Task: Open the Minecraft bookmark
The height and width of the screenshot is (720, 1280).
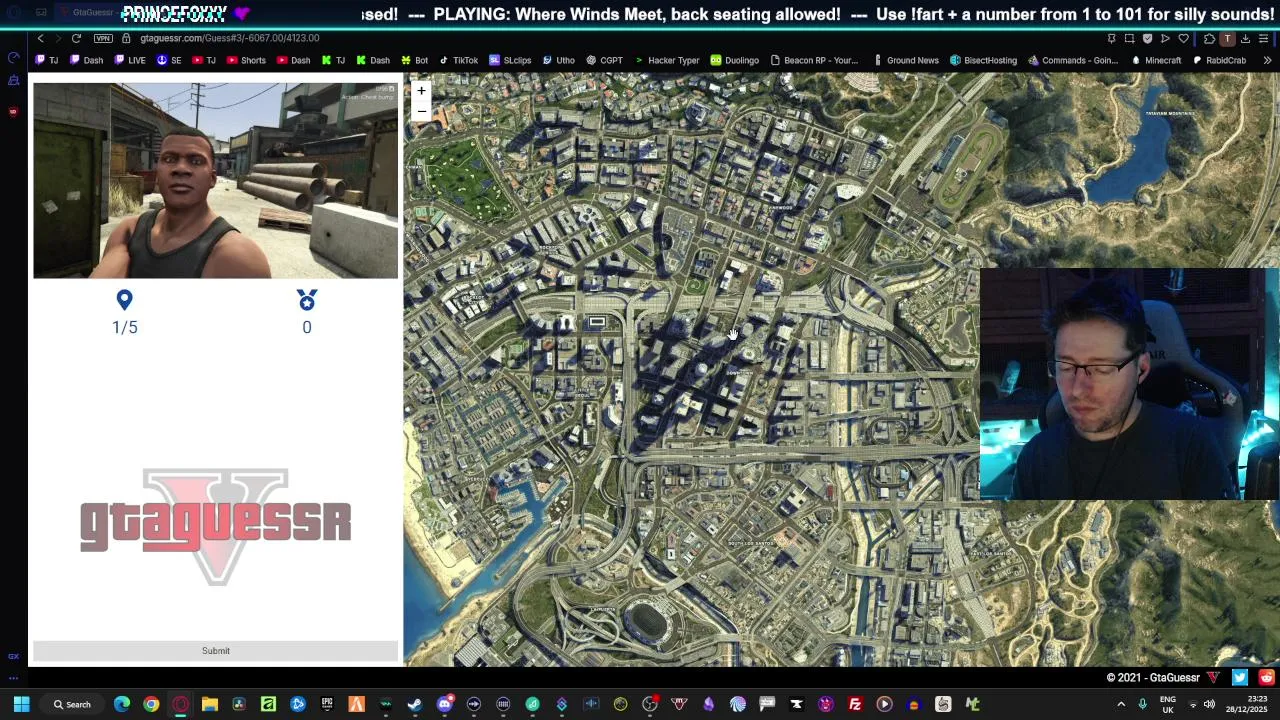Action: (x=1157, y=60)
